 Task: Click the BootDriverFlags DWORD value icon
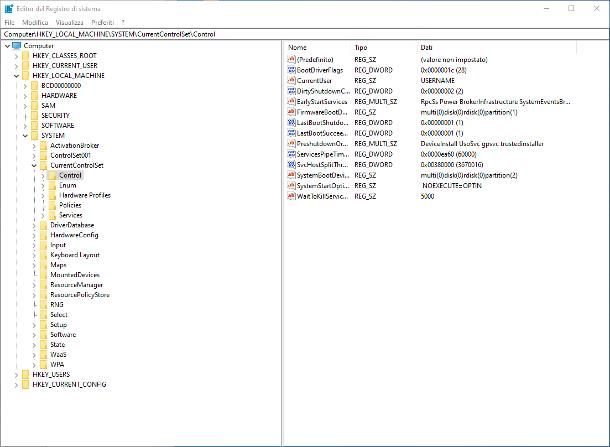[x=290, y=70]
